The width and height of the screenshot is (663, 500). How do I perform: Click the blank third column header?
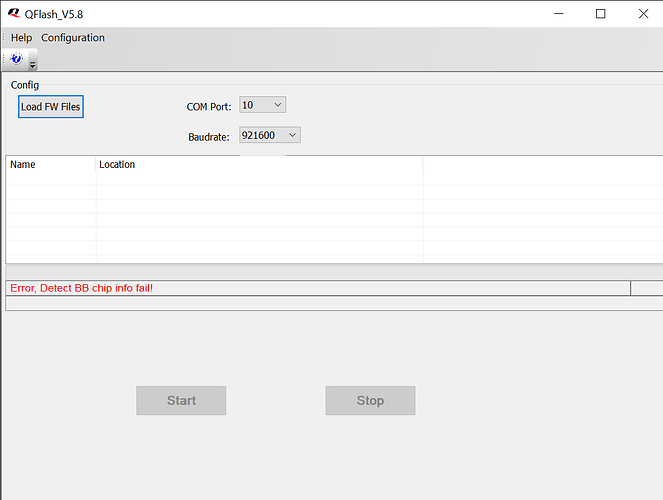[541, 165]
